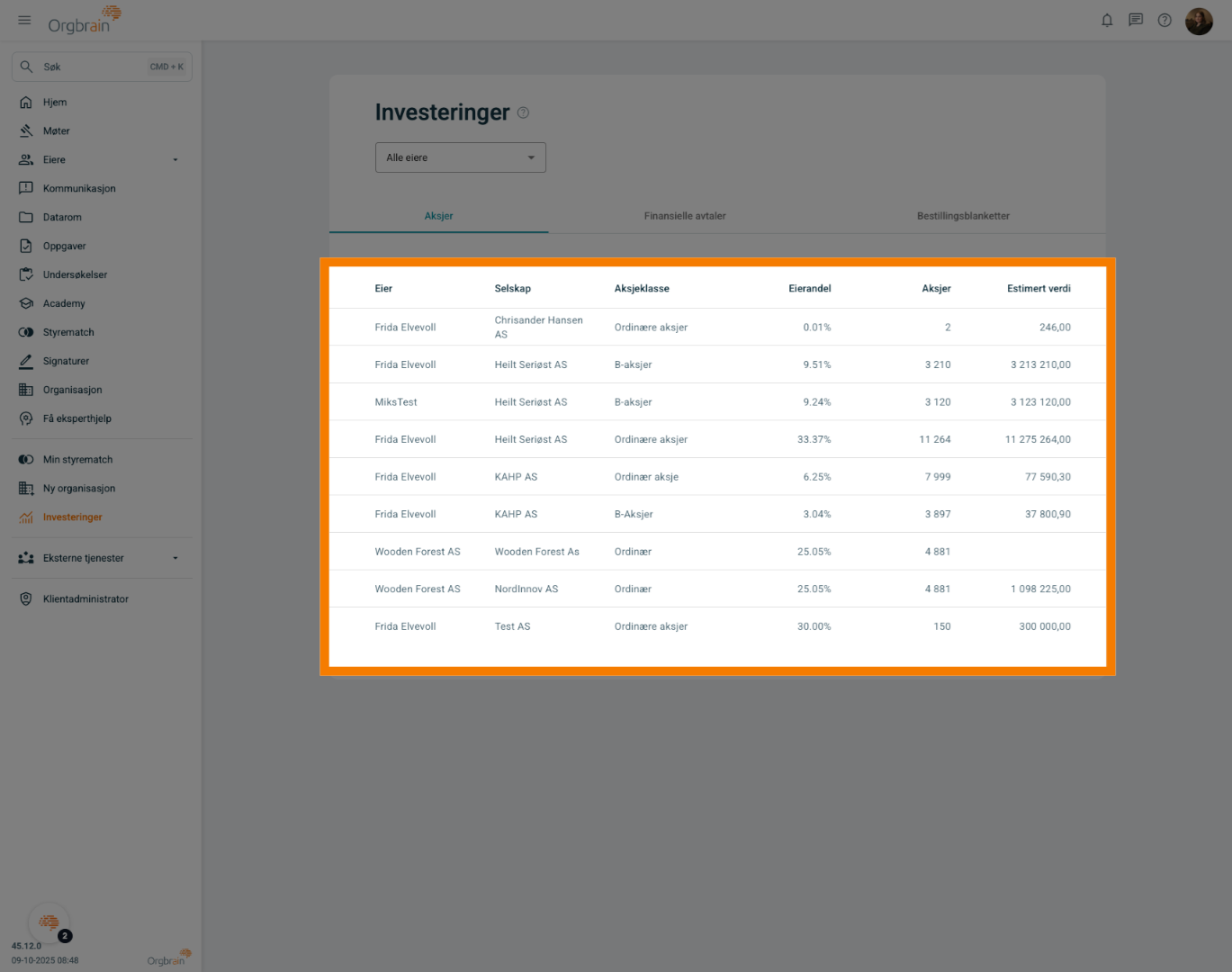This screenshot has height=972, width=1232.
Task: Open Kommunikasjon in sidebar
Action: coord(79,189)
